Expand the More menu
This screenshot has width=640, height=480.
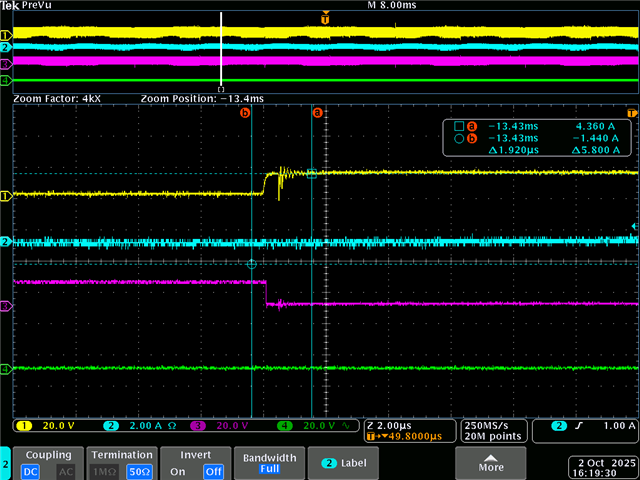tap(491, 463)
